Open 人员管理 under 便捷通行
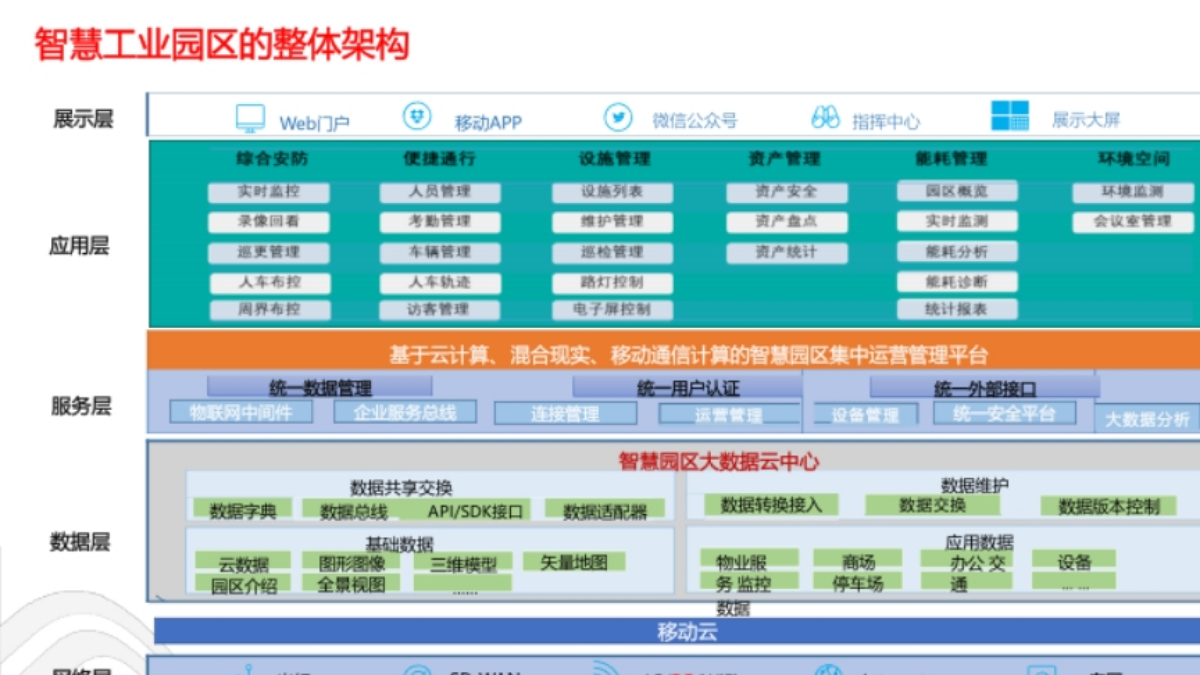 tap(439, 192)
